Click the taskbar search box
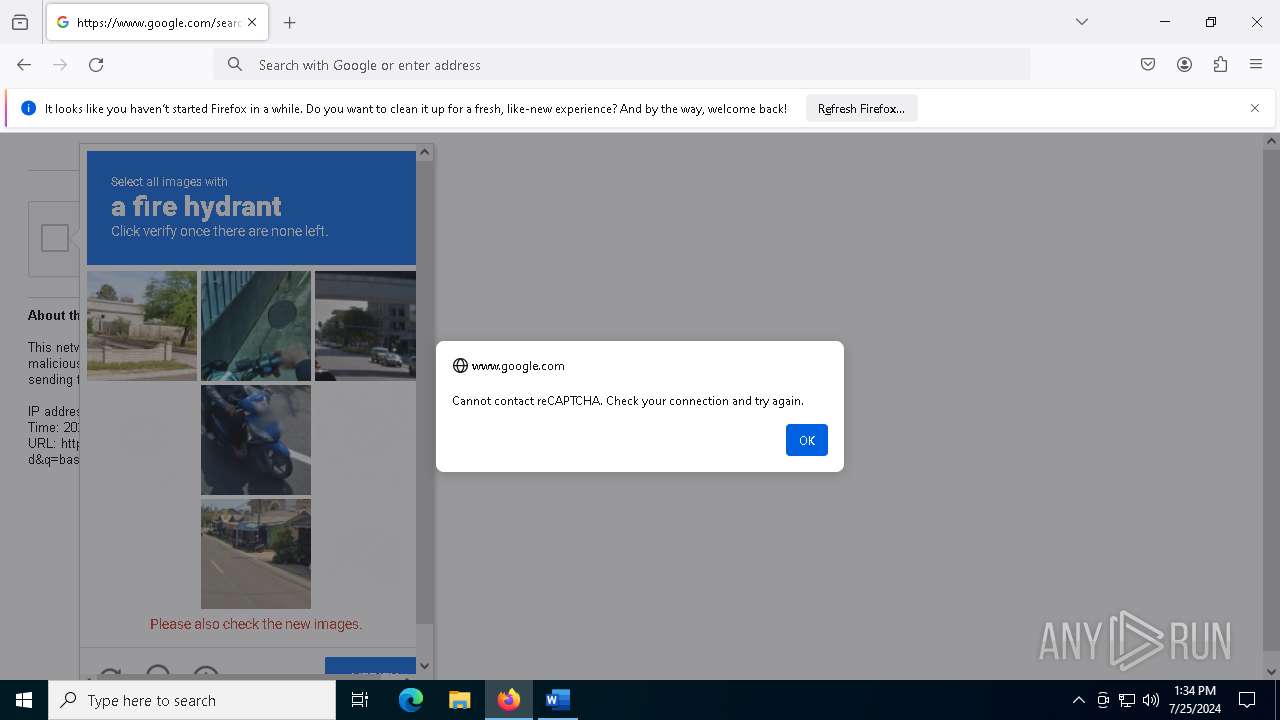The height and width of the screenshot is (720, 1280). tap(192, 700)
